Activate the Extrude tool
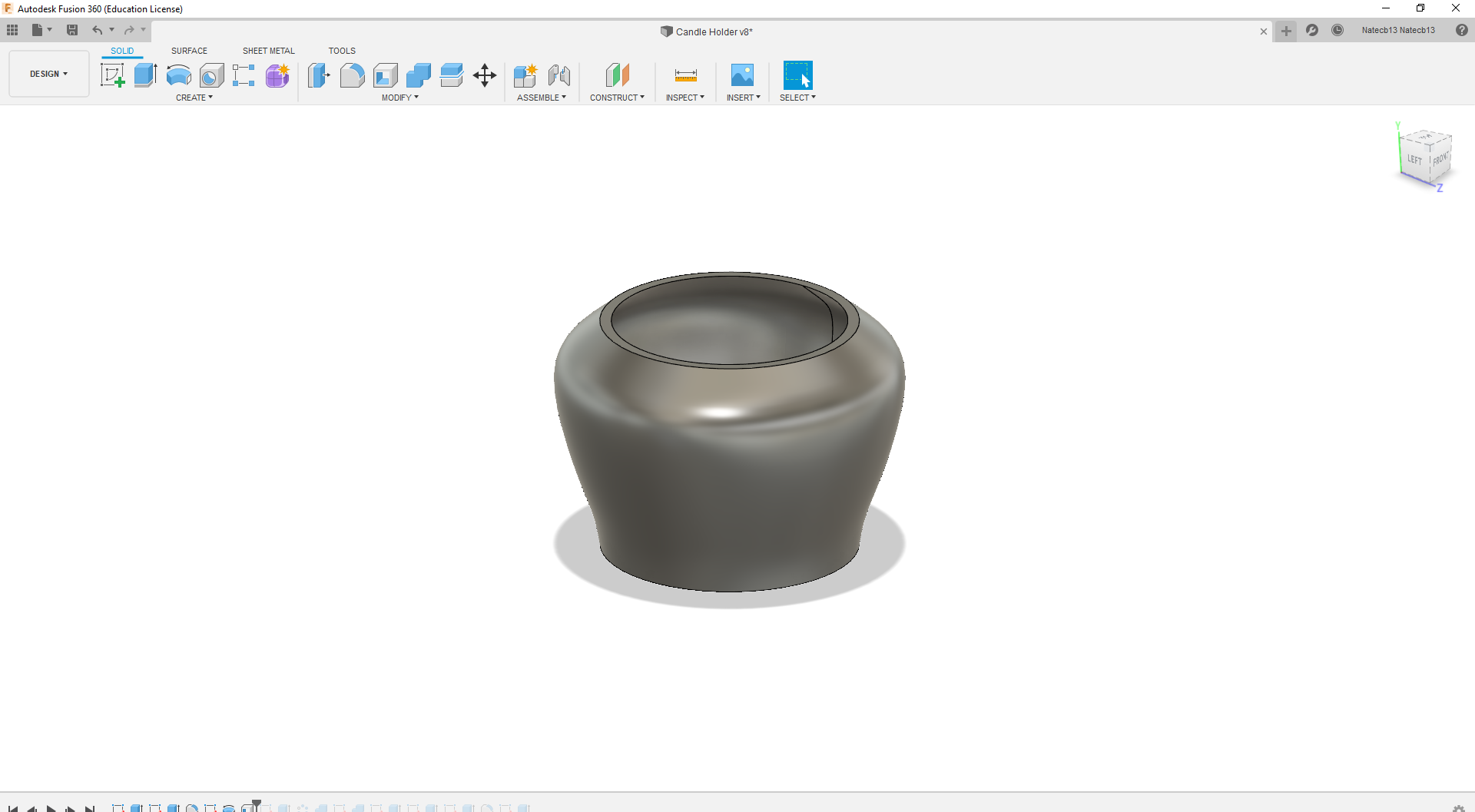 (145, 75)
